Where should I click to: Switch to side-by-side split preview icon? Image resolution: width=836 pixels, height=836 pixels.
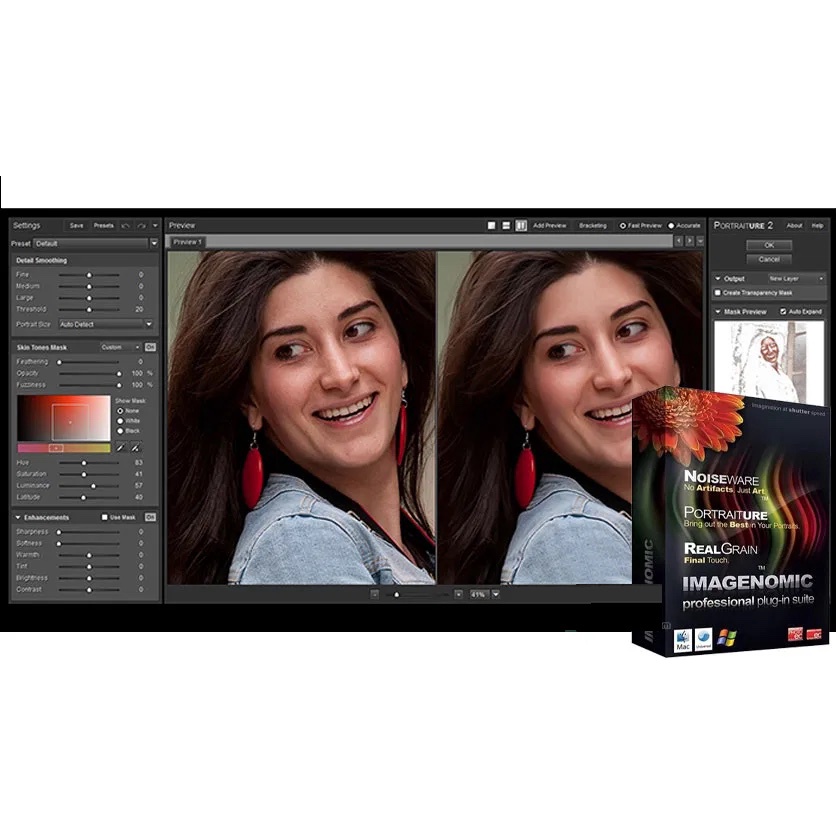(x=521, y=226)
